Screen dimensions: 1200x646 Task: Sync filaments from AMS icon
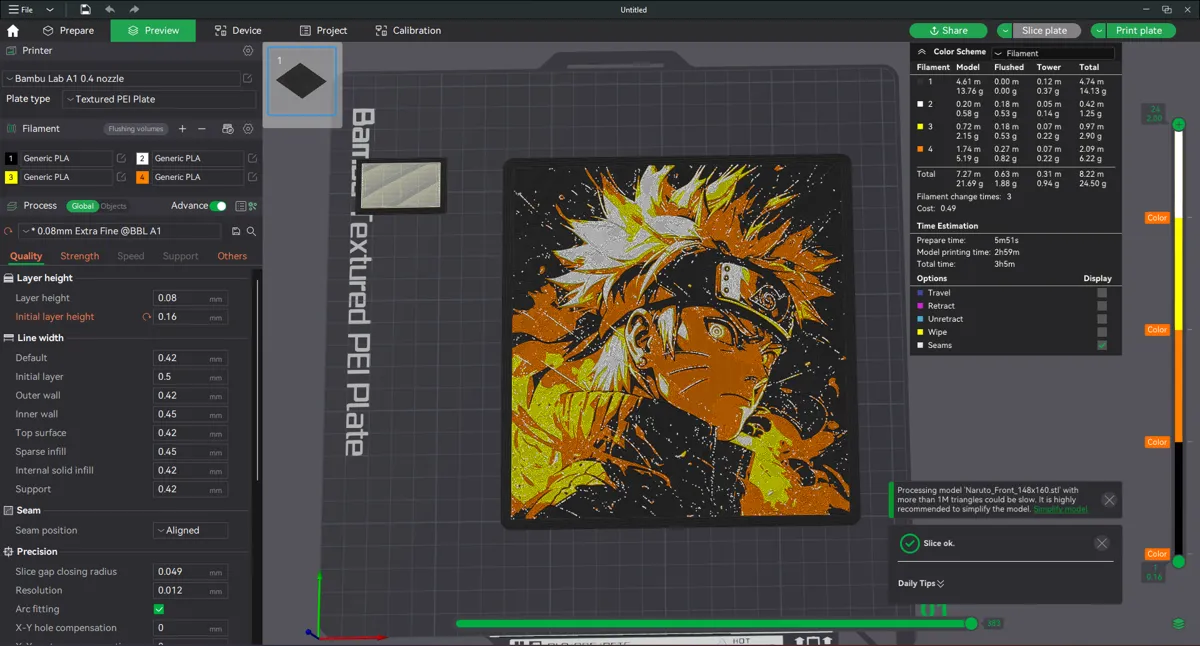point(228,129)
